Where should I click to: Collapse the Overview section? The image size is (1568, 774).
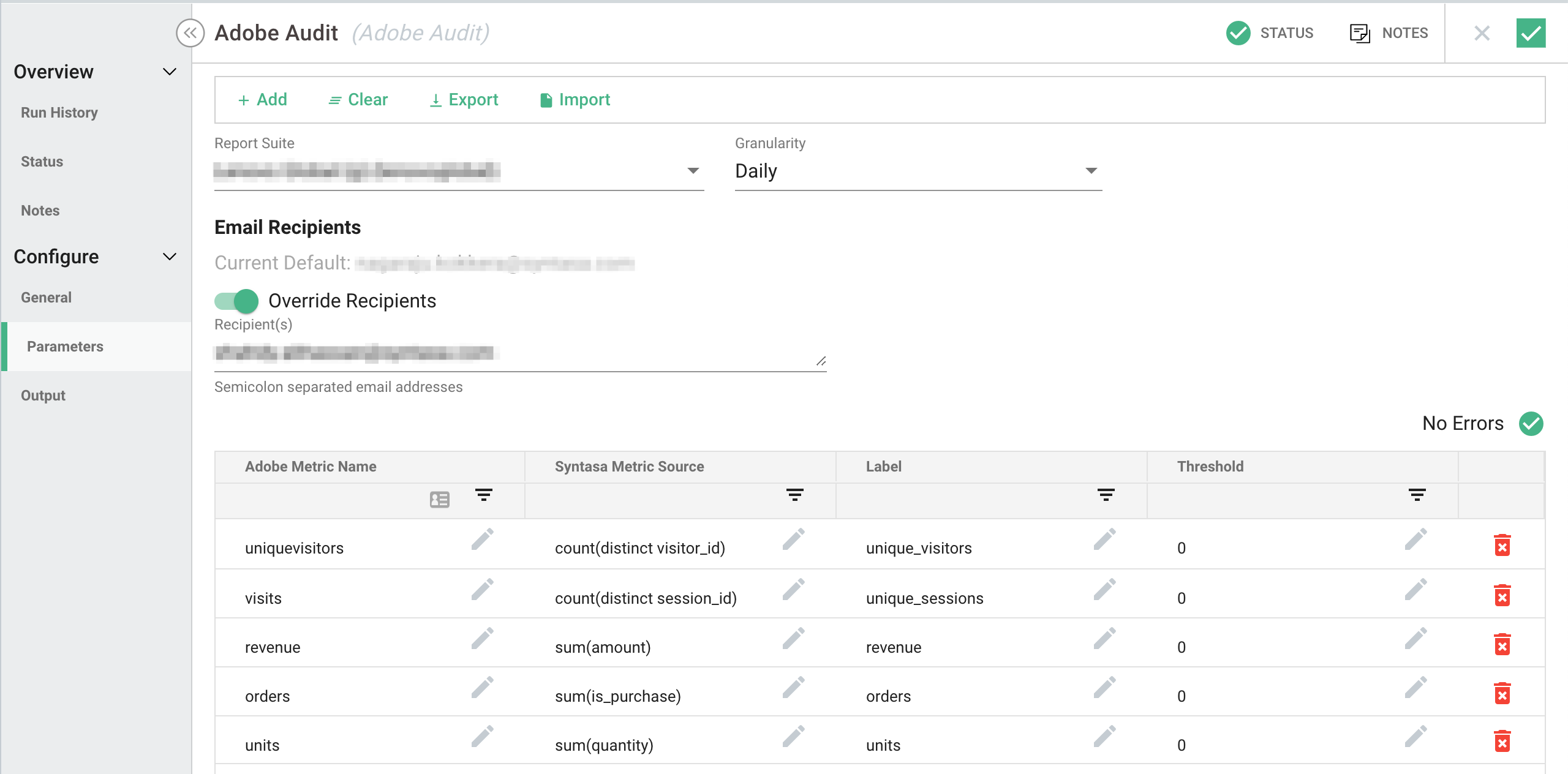(170, 72)
